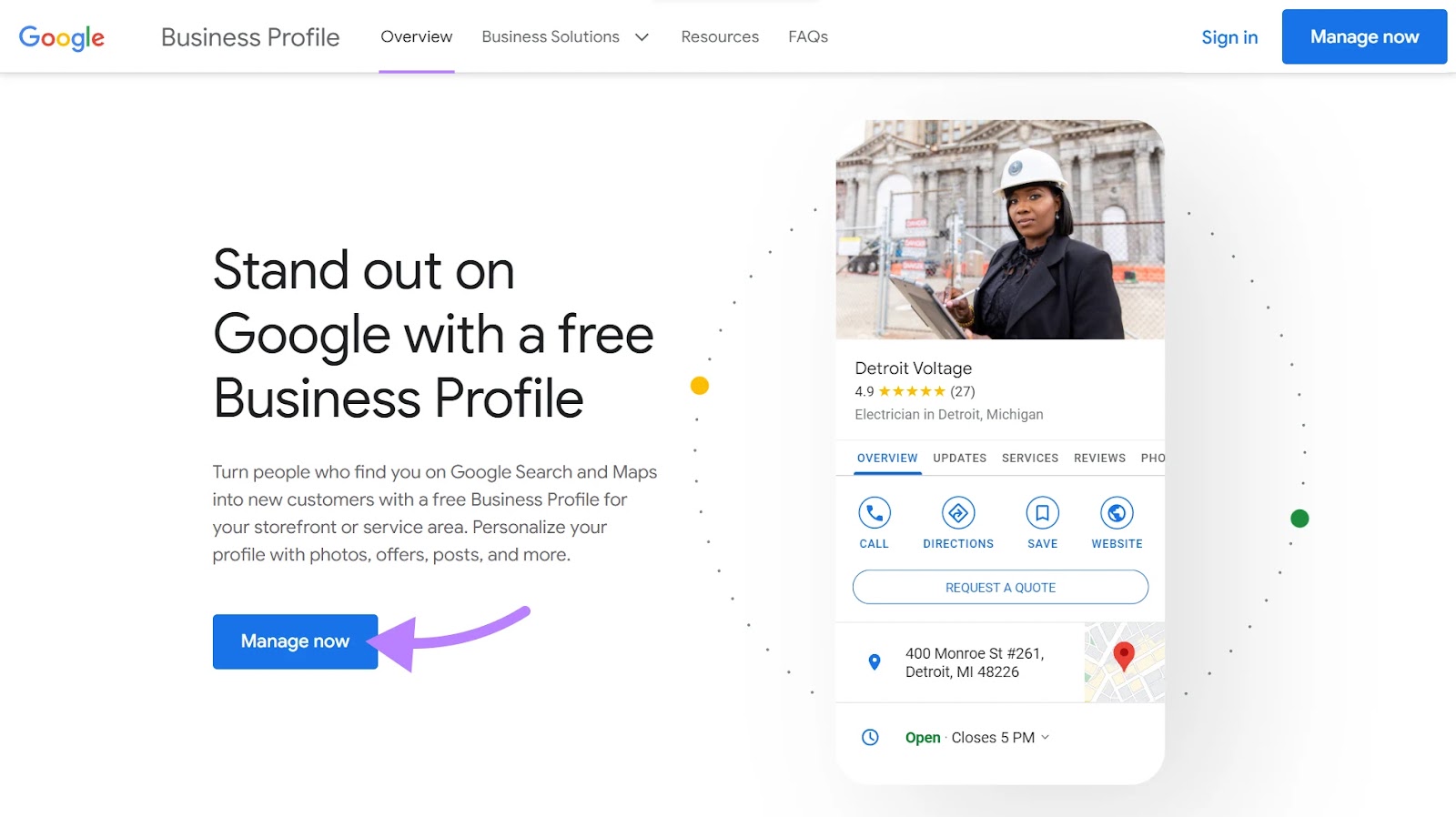1456x817 pixels.
Task: Click the red map pin on the map
Action: pyautogui.click(x=1123, y=657)
